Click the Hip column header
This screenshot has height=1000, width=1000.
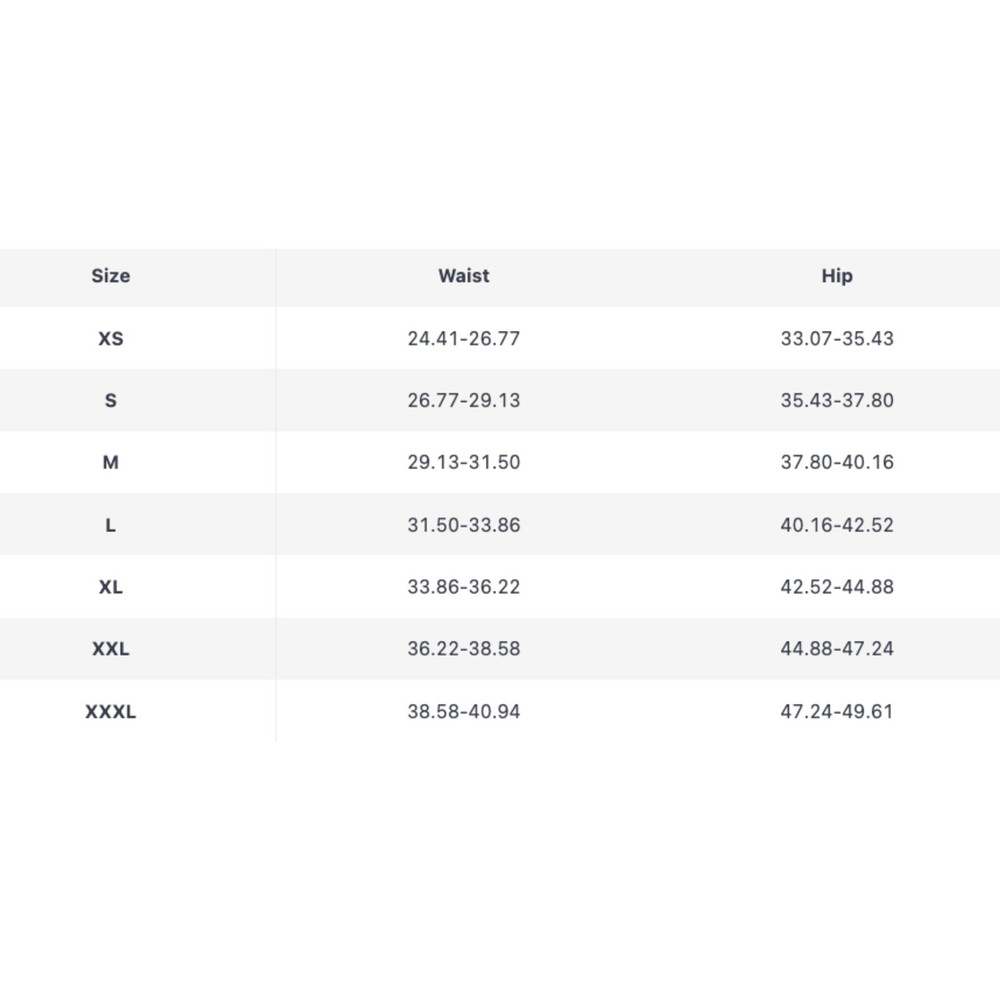pyautogui.click(x=837, y=276)
